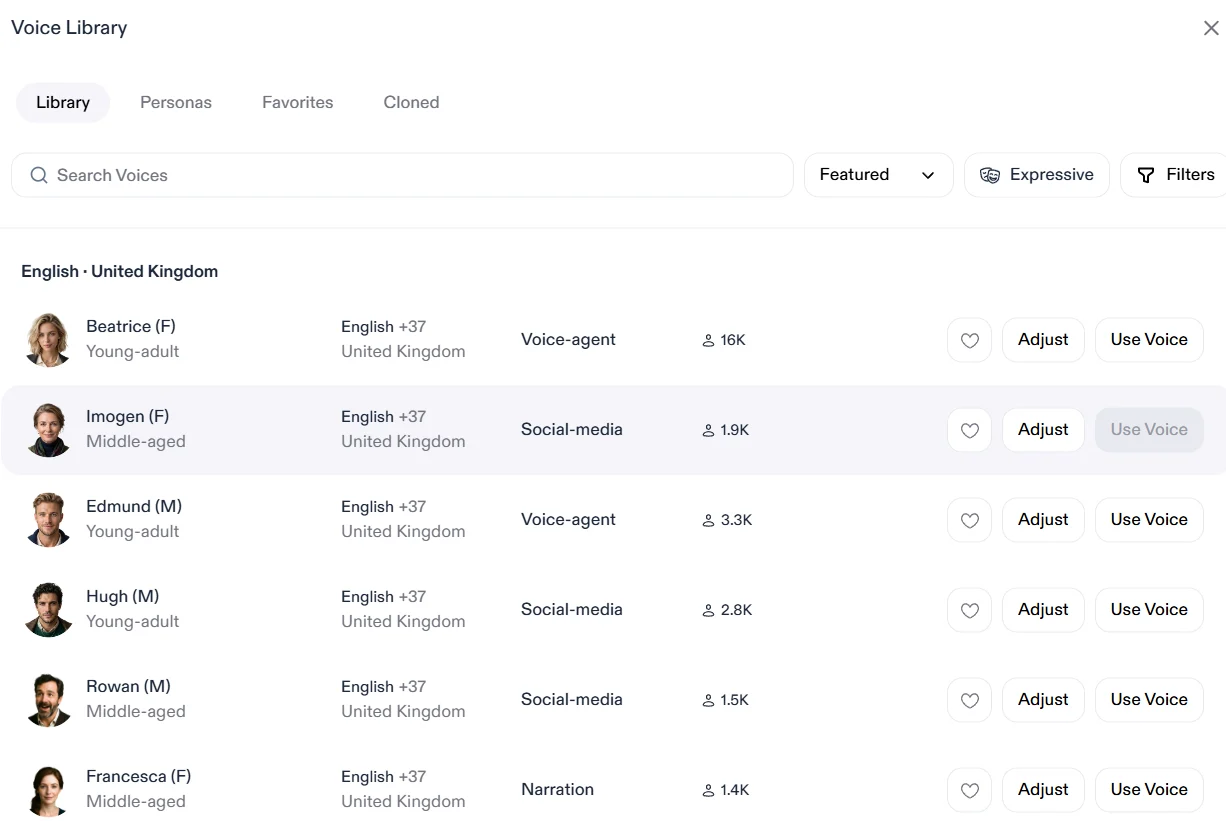1226x821 pixels.
Task: Click the English · United Kingdom heading
Action: pyautogui.click(x=120, y=272)
